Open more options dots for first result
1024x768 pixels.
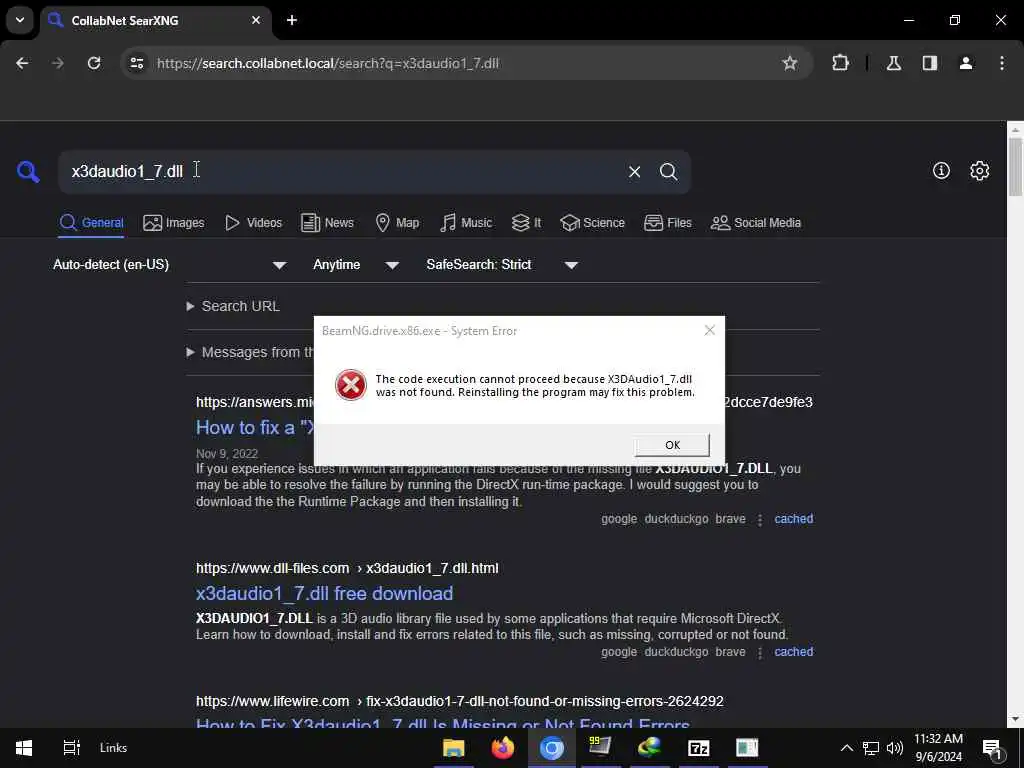point(760,519)
